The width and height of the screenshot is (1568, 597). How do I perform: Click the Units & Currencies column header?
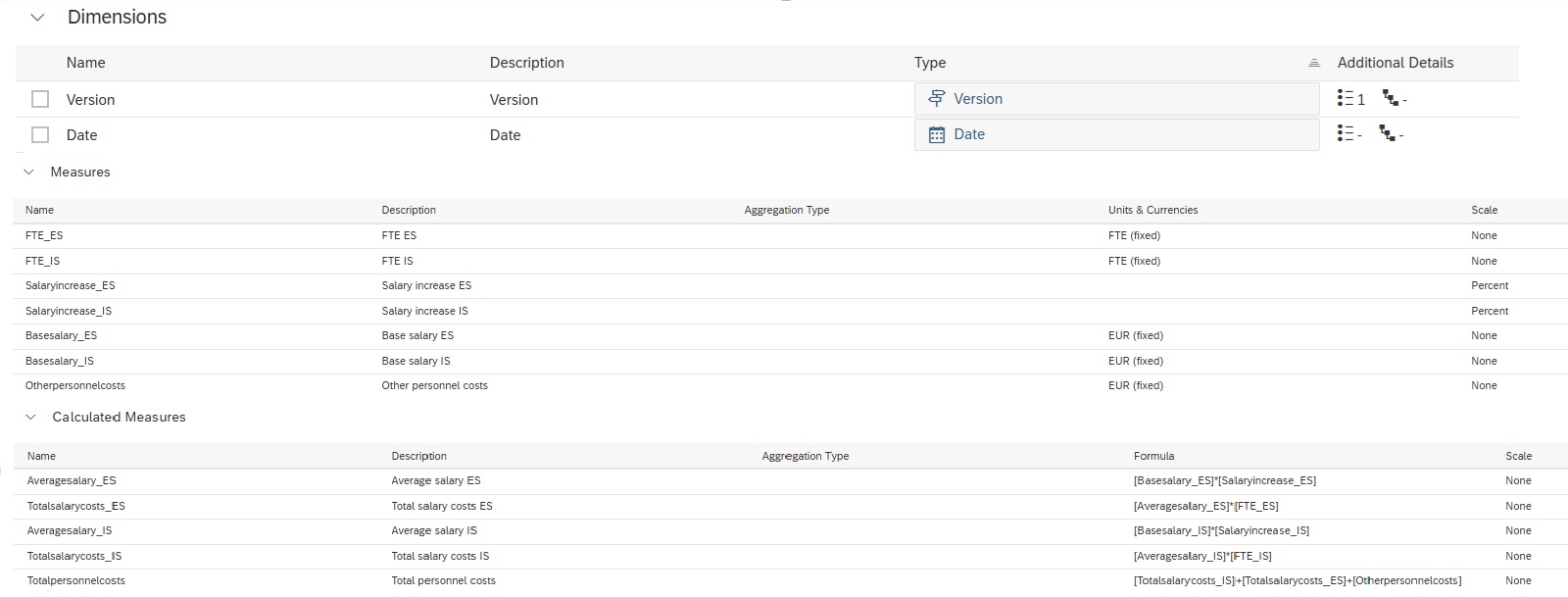(x=1152, y=210)
